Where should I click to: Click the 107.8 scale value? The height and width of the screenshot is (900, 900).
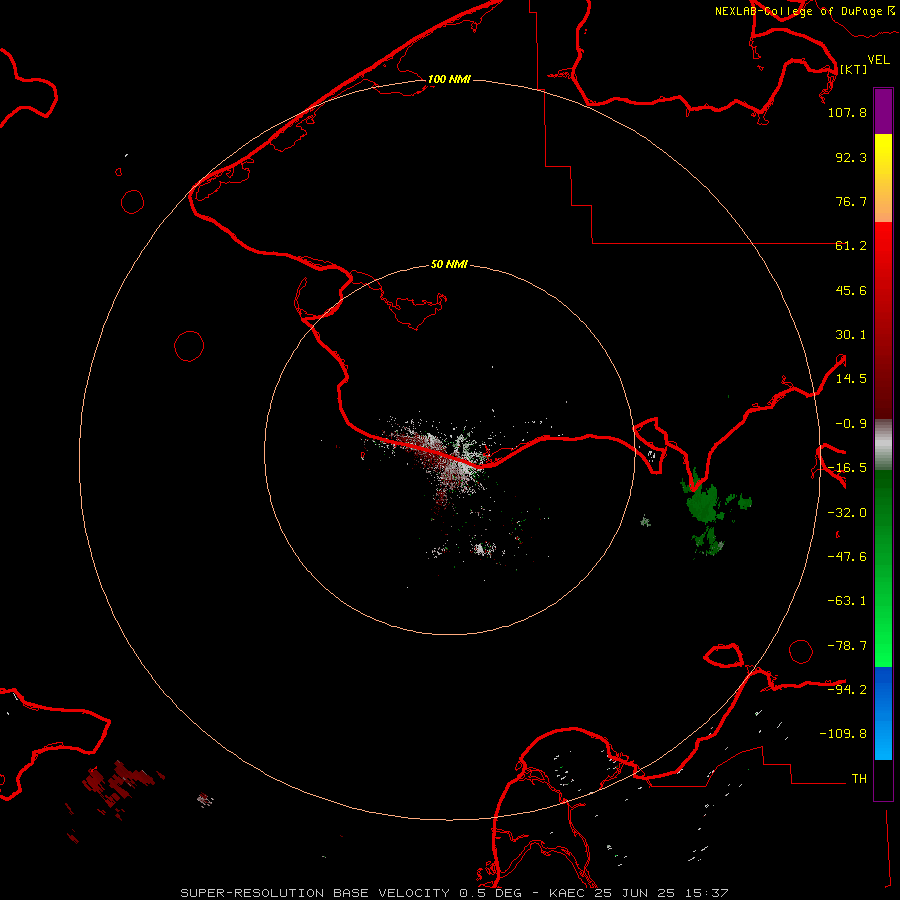pyautogui.click(x=847, y=112)
